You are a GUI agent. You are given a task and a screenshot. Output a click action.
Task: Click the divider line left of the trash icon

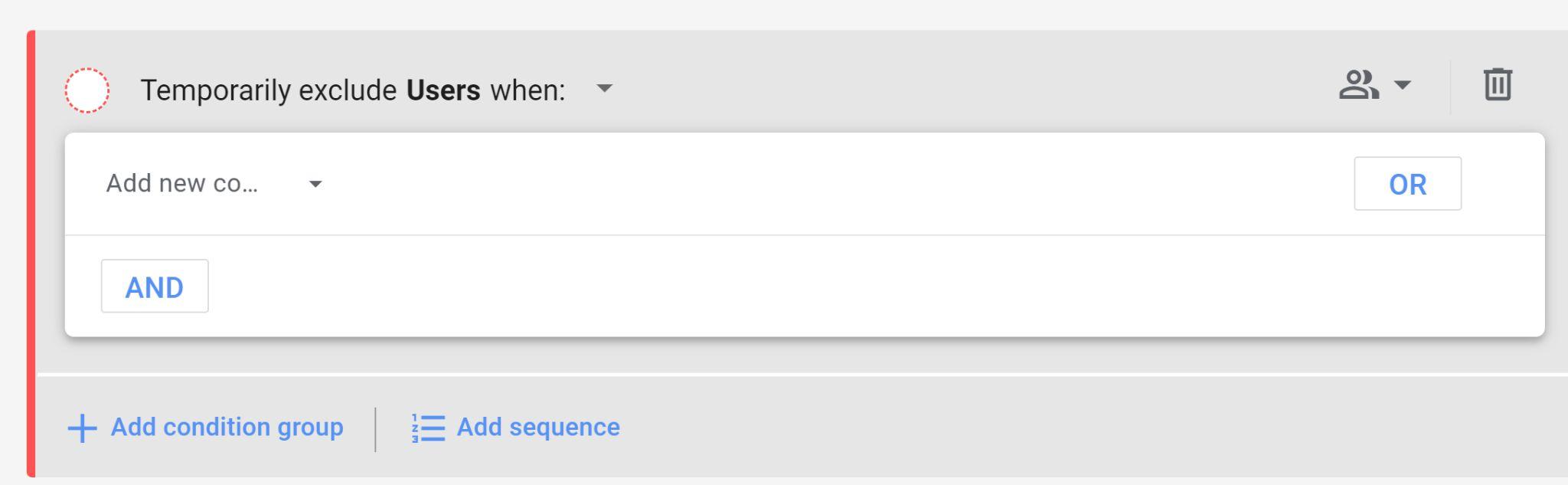[x=1450, y=87]
